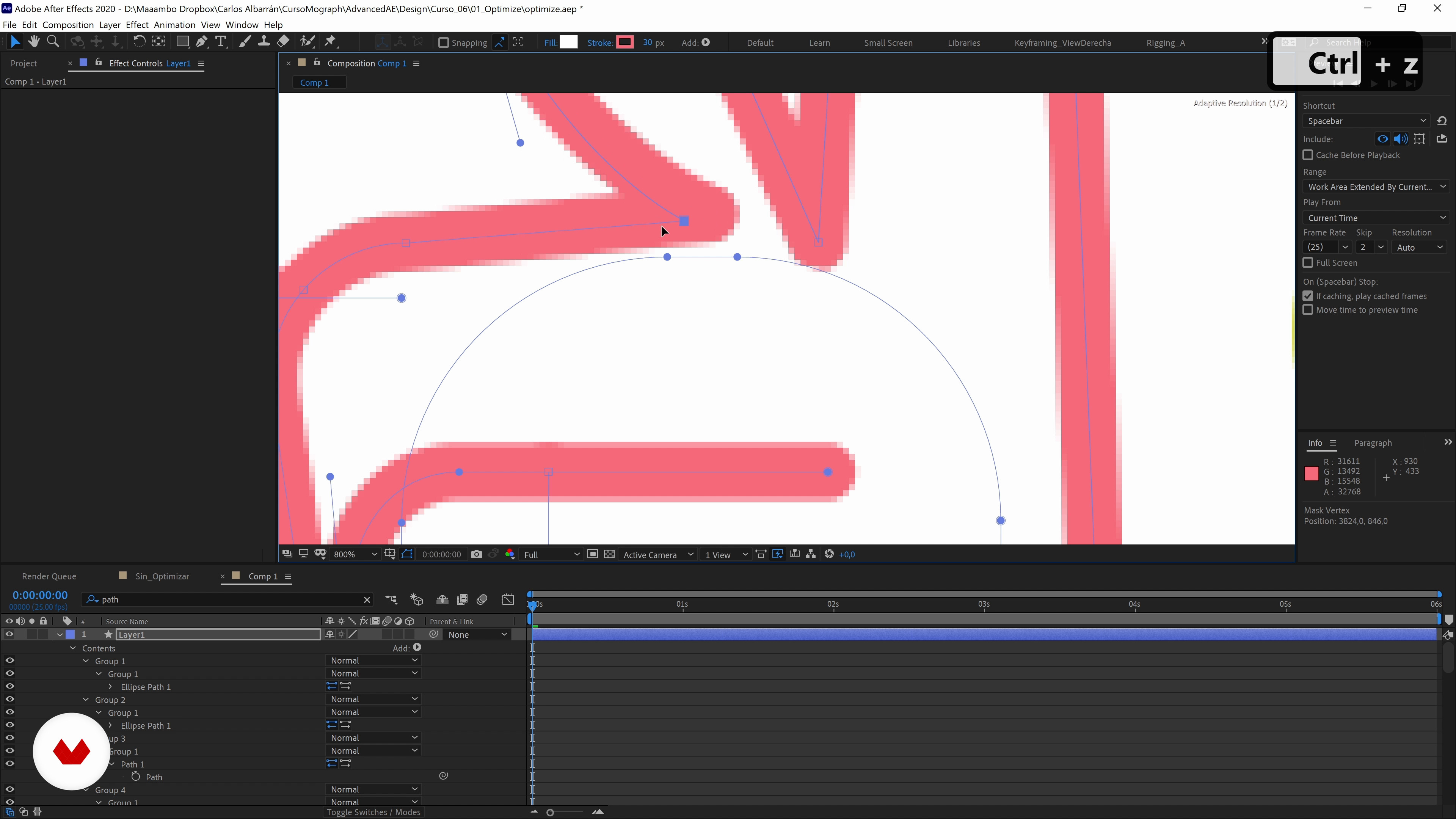The width and height of the screenshot is (1456, 819).
Task: Toggle Include audio speaker in Preview panel
Action: pos(1401,139)
